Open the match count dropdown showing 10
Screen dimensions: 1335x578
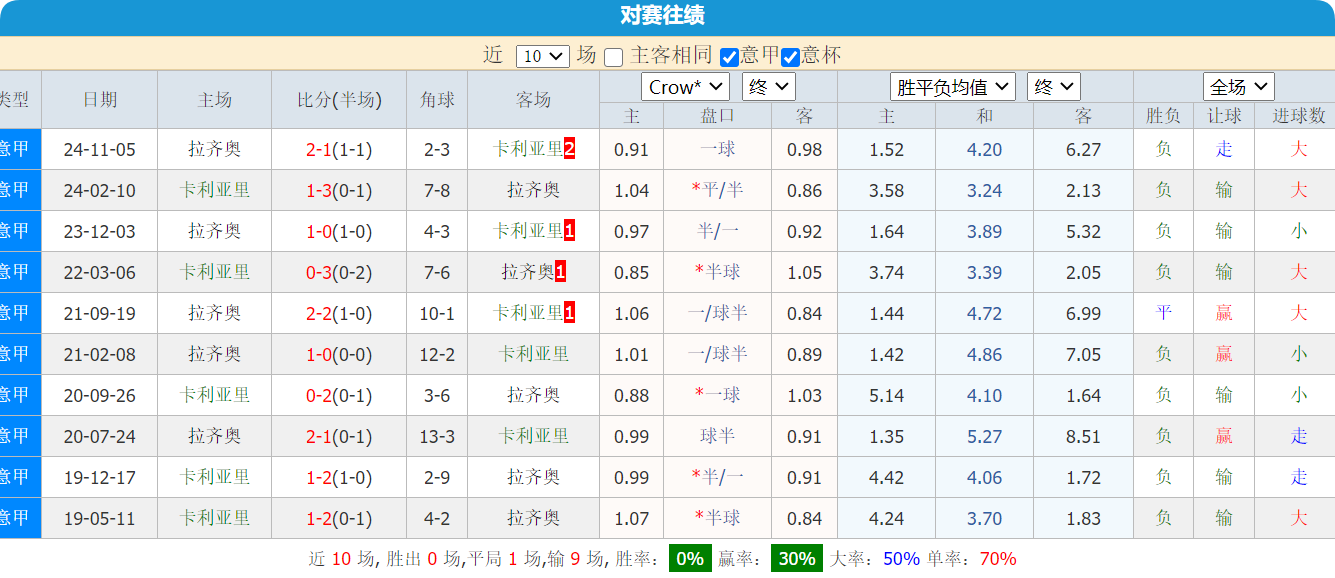pyautogui.click(x=542, y=56)
